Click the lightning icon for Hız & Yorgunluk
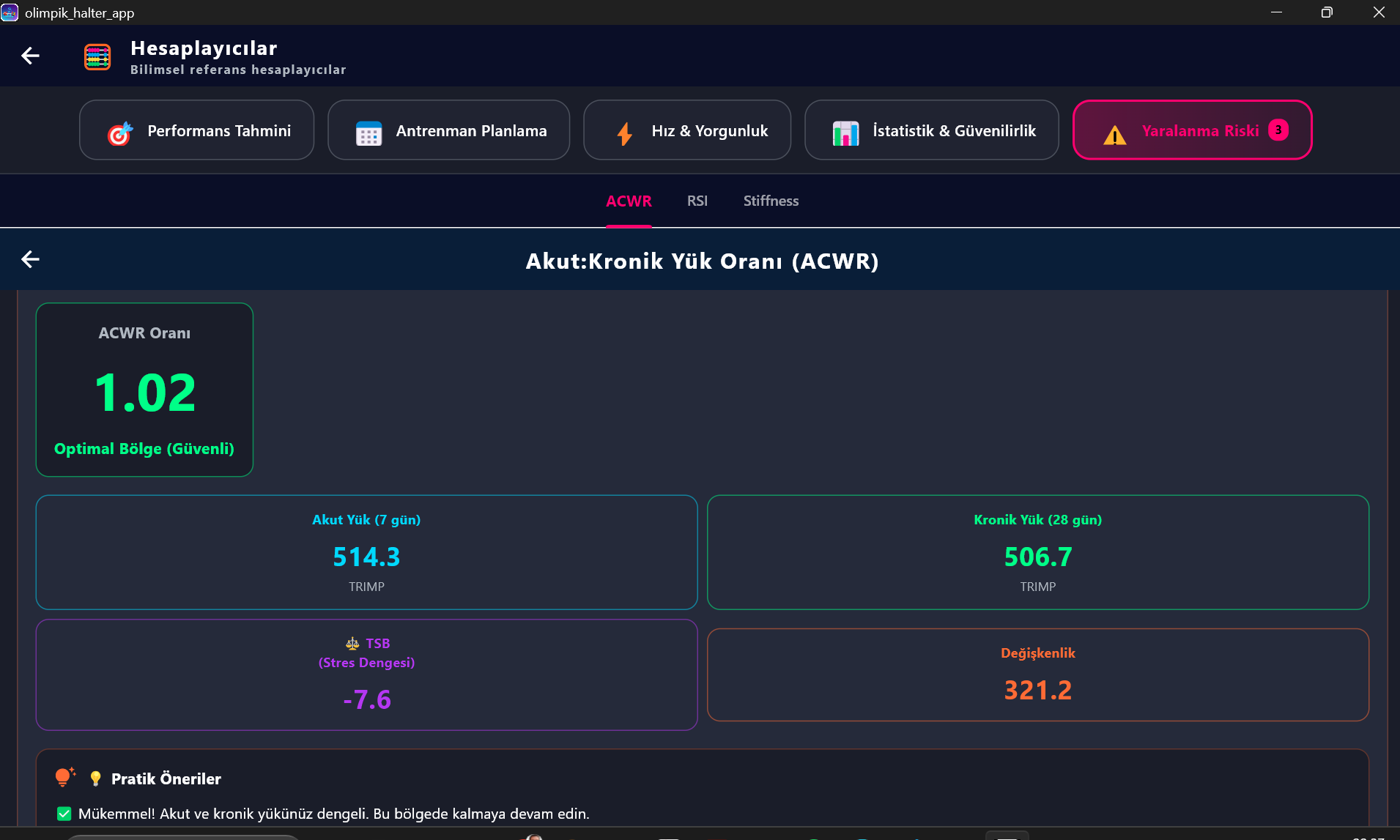Screen dimensions: 1400x840 [624, 133]
